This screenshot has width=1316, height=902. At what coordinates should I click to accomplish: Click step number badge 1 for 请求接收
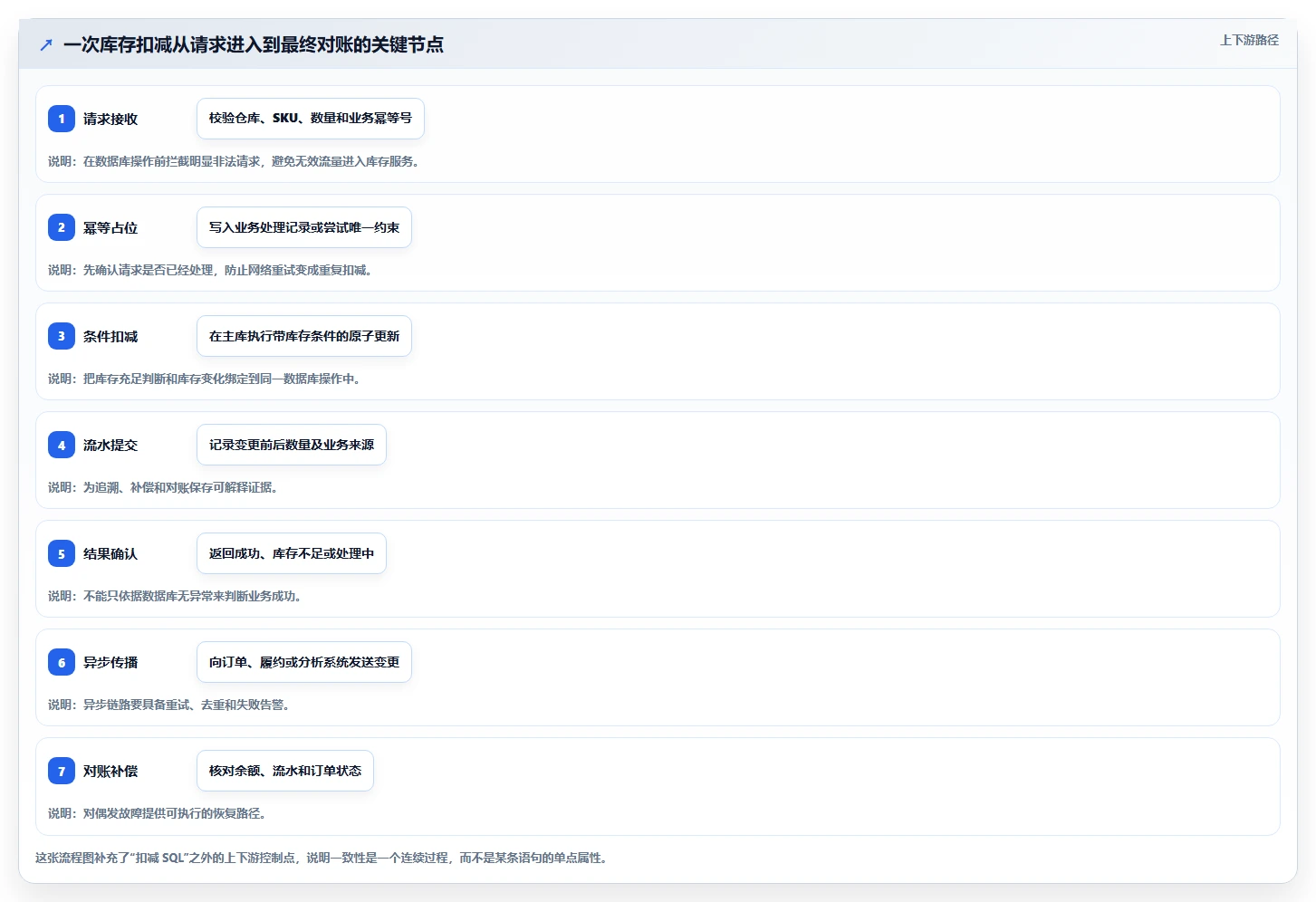pos(62,119)
